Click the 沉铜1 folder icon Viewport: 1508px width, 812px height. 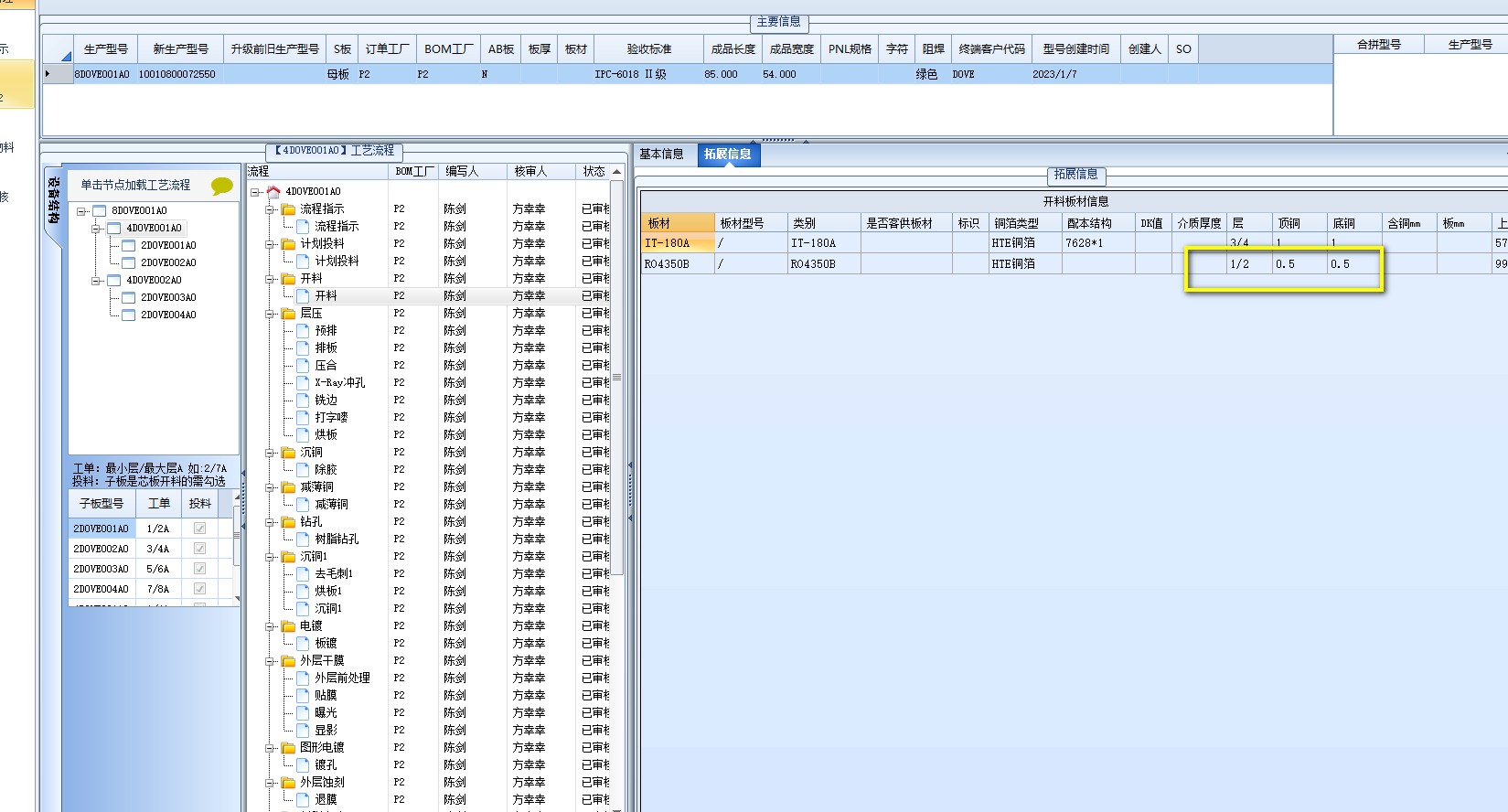(x=288, y=557)
